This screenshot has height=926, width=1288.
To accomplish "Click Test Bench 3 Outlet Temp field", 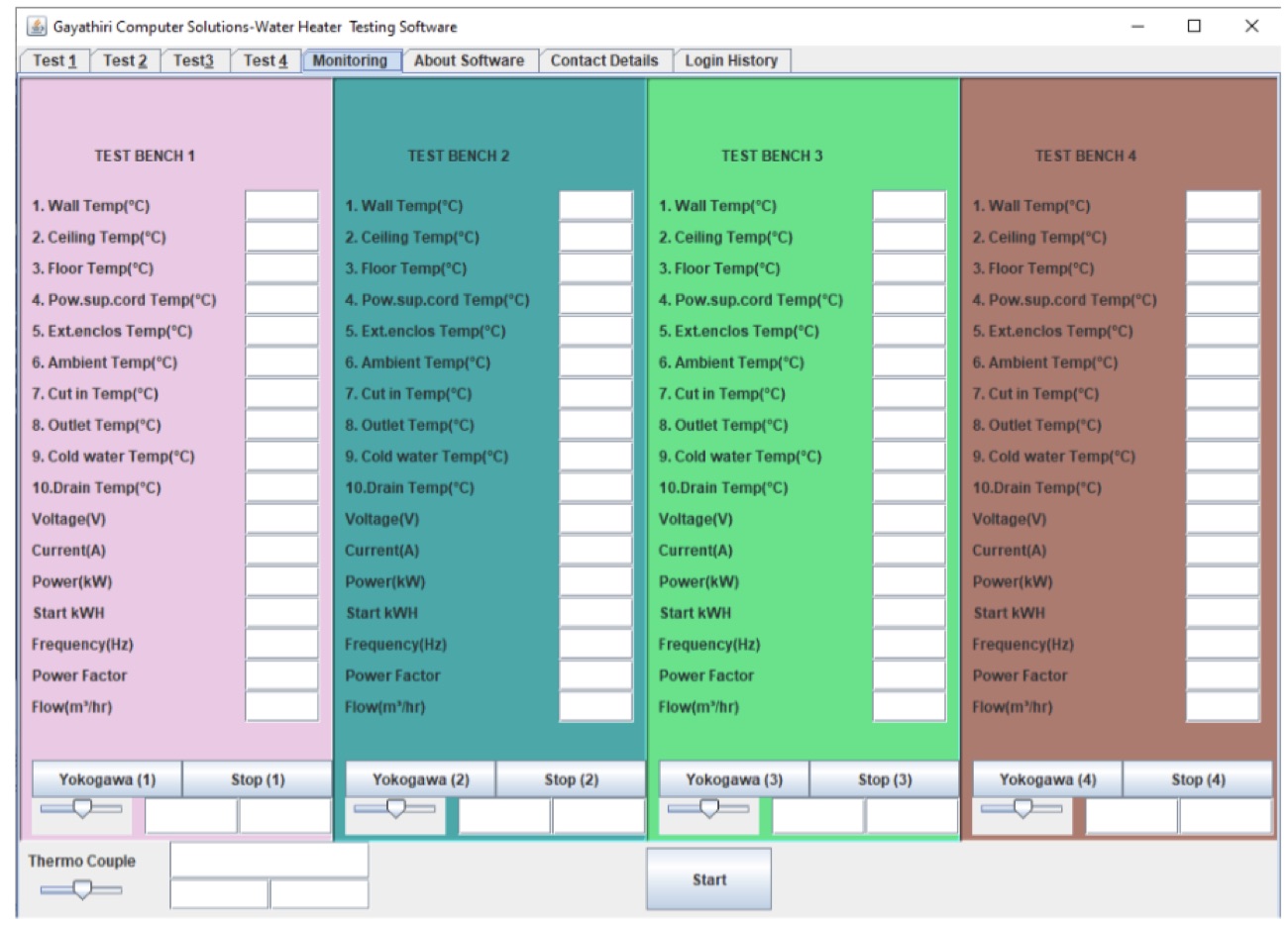I will [x=910, y=425].
